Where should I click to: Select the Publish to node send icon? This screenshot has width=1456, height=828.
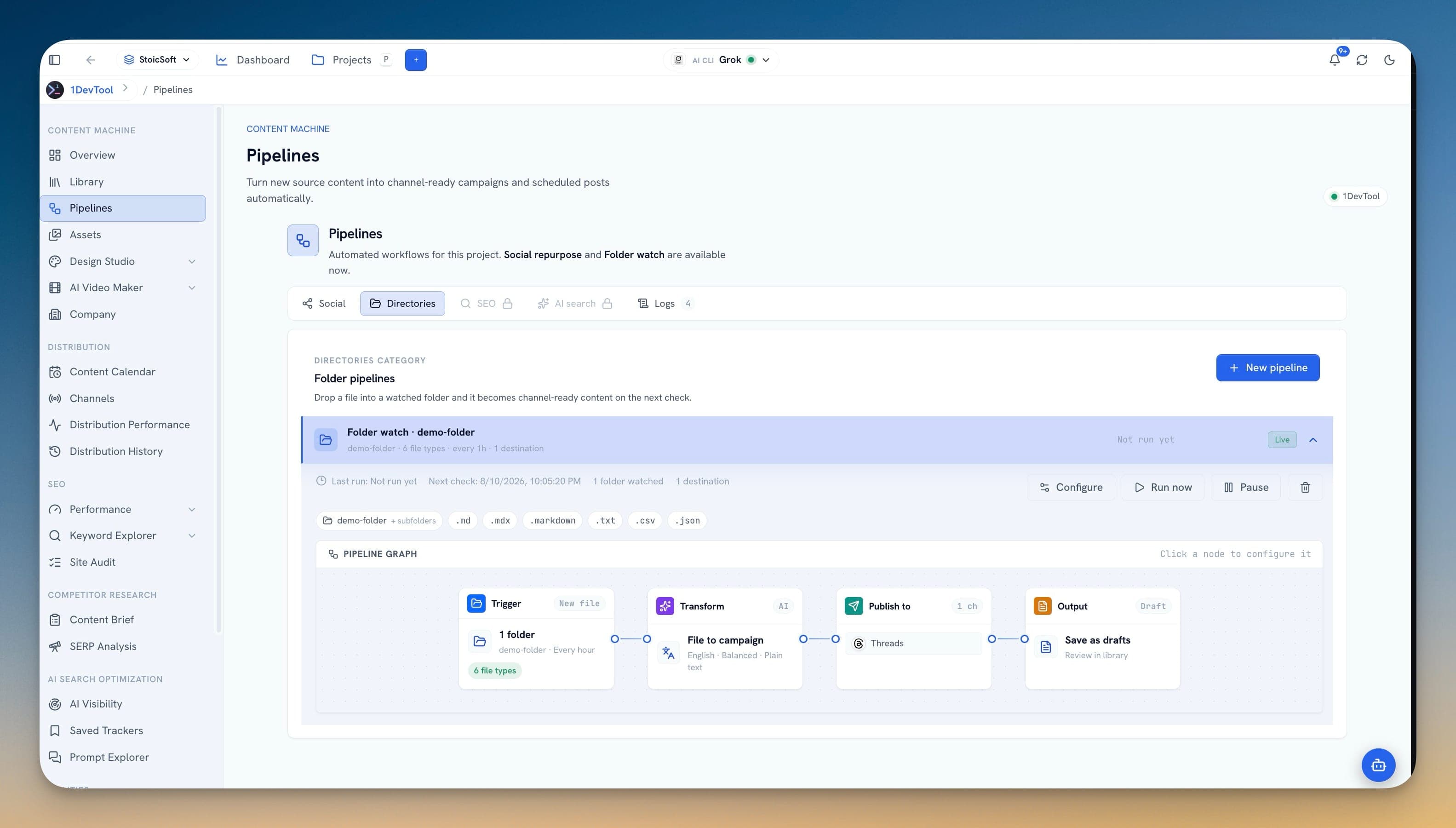pyautogui.click(x=854, y=606)
